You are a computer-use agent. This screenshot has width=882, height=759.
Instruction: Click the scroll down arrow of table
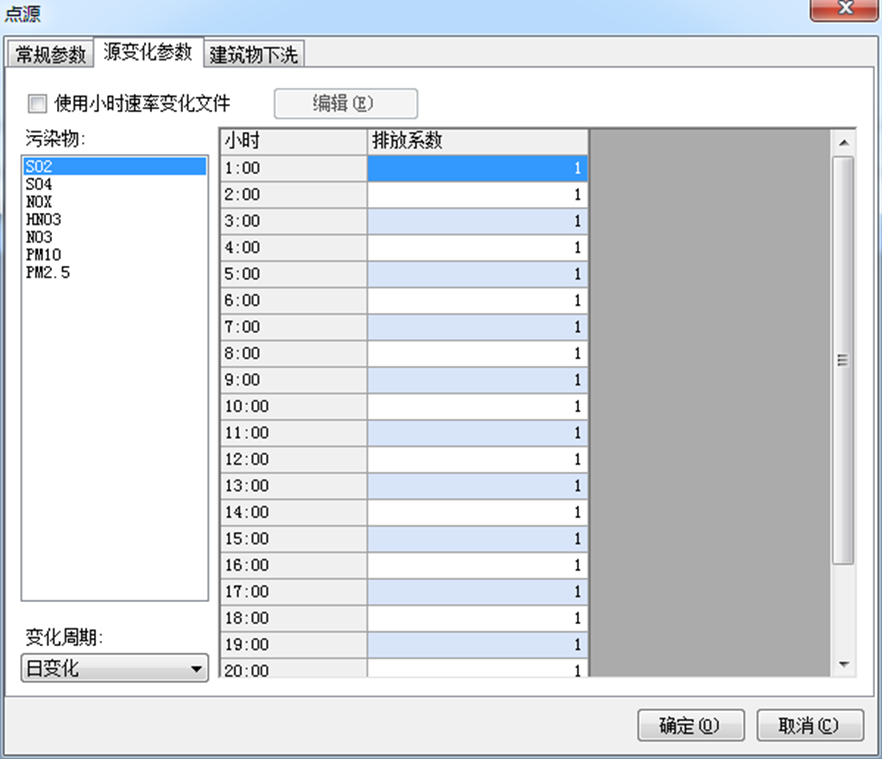[x=843, y=664]
